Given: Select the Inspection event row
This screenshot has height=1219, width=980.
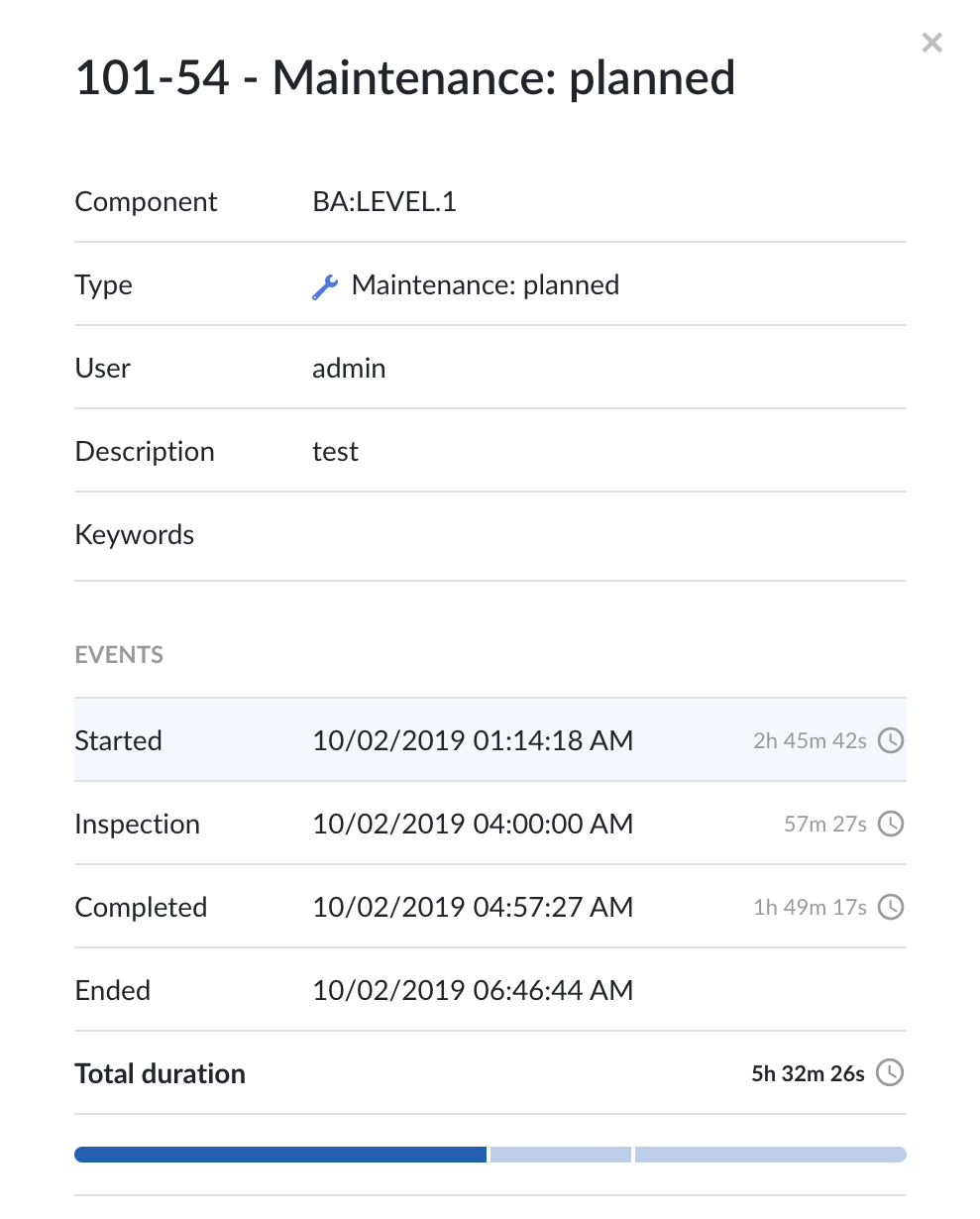Looking at the screenshot, I should (490, 824).
